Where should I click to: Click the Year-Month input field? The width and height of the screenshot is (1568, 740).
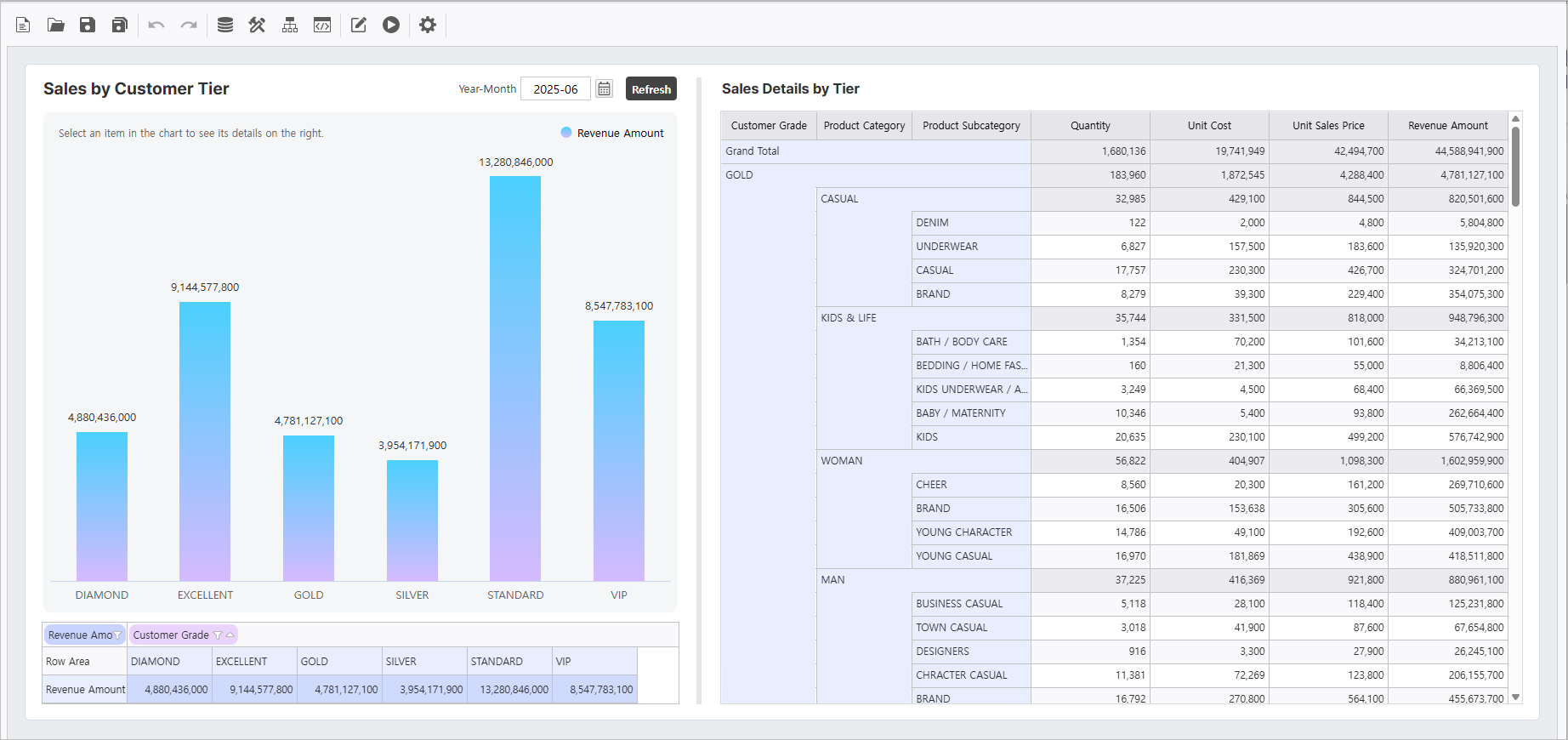coord(555,88)
